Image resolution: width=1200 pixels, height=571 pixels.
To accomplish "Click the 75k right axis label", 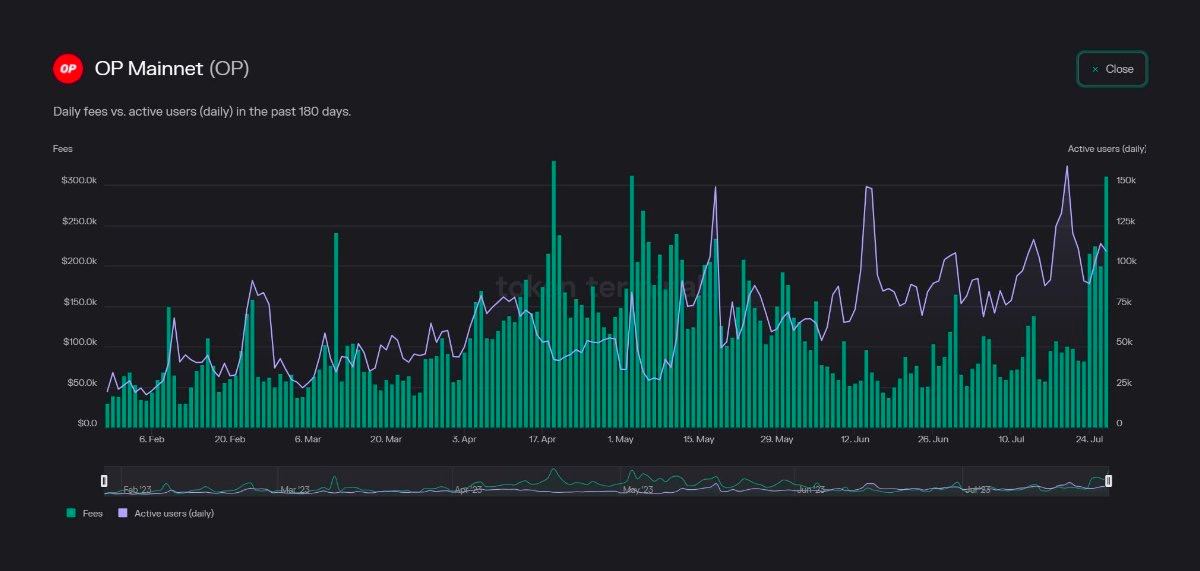I will click(x=1123, y=302).
